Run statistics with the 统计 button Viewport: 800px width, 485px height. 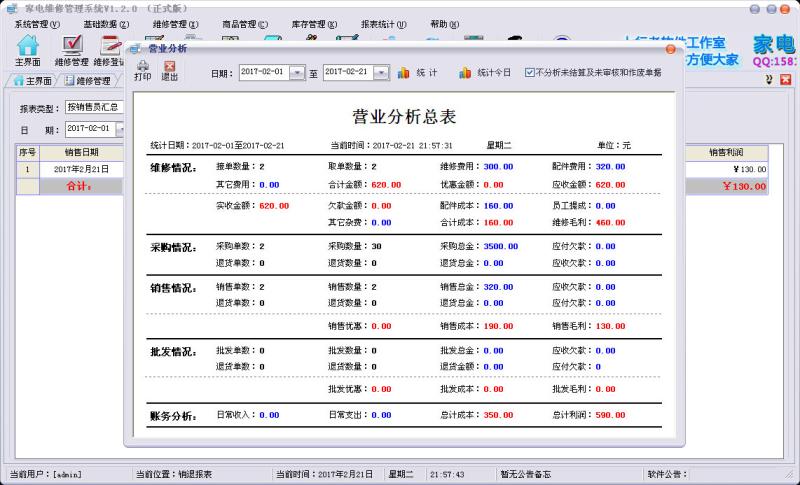(x=417, y=73)
